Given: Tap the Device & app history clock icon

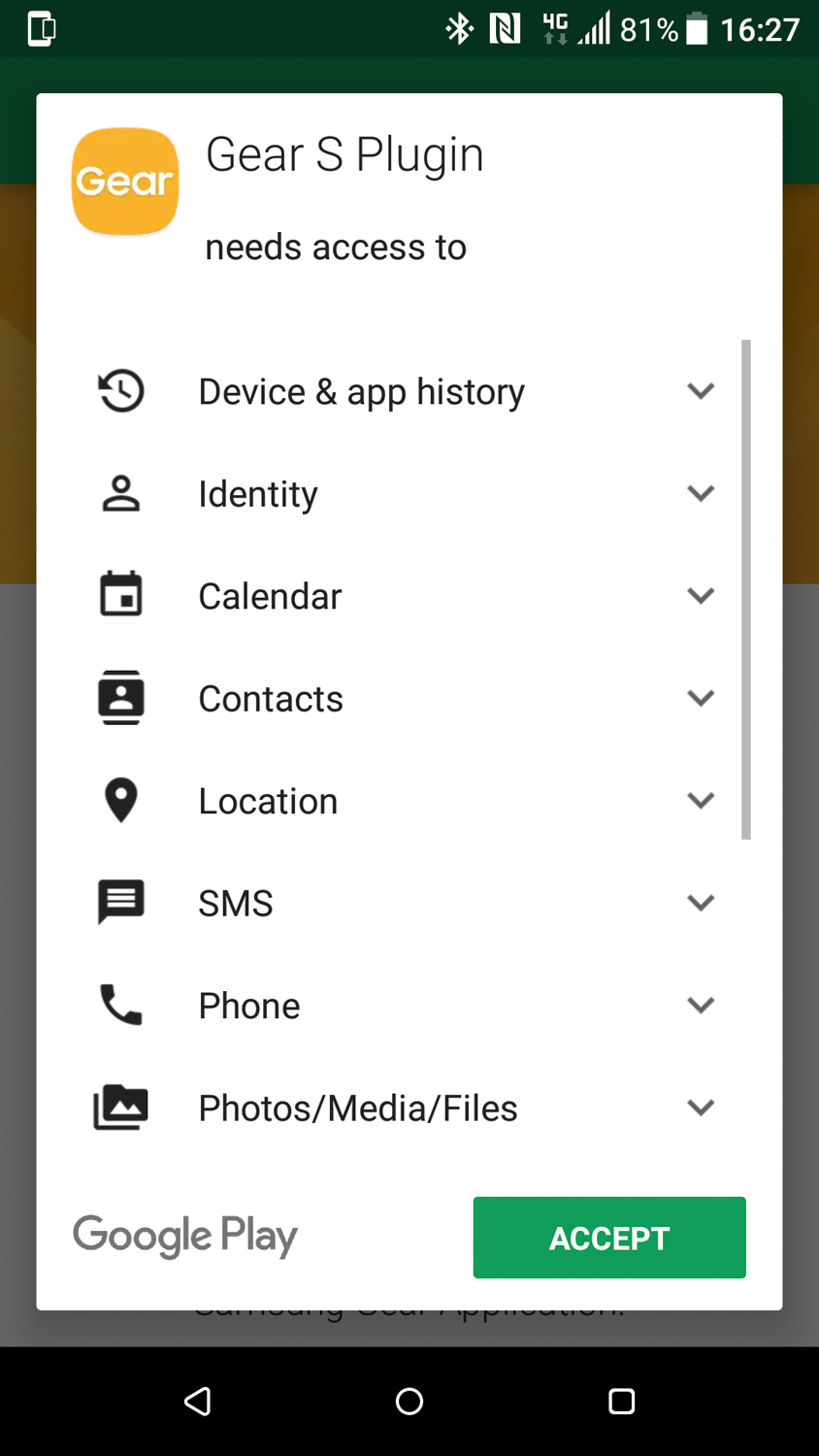Looking at the screenshot, I should (x=121, y=391).
